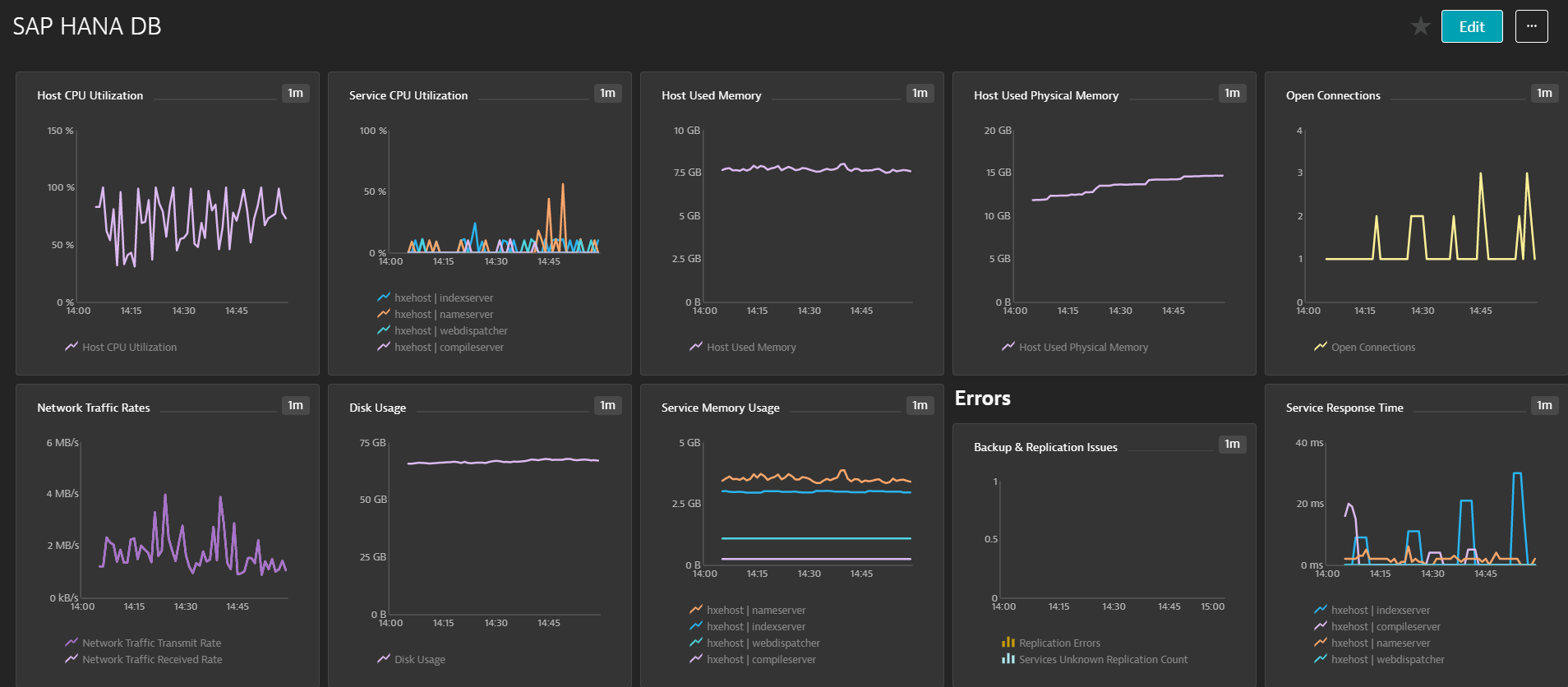1568x687 pixels.
Task: Click nameserver legend icon in Service CPU Utilization
Action: pos(384,314)
